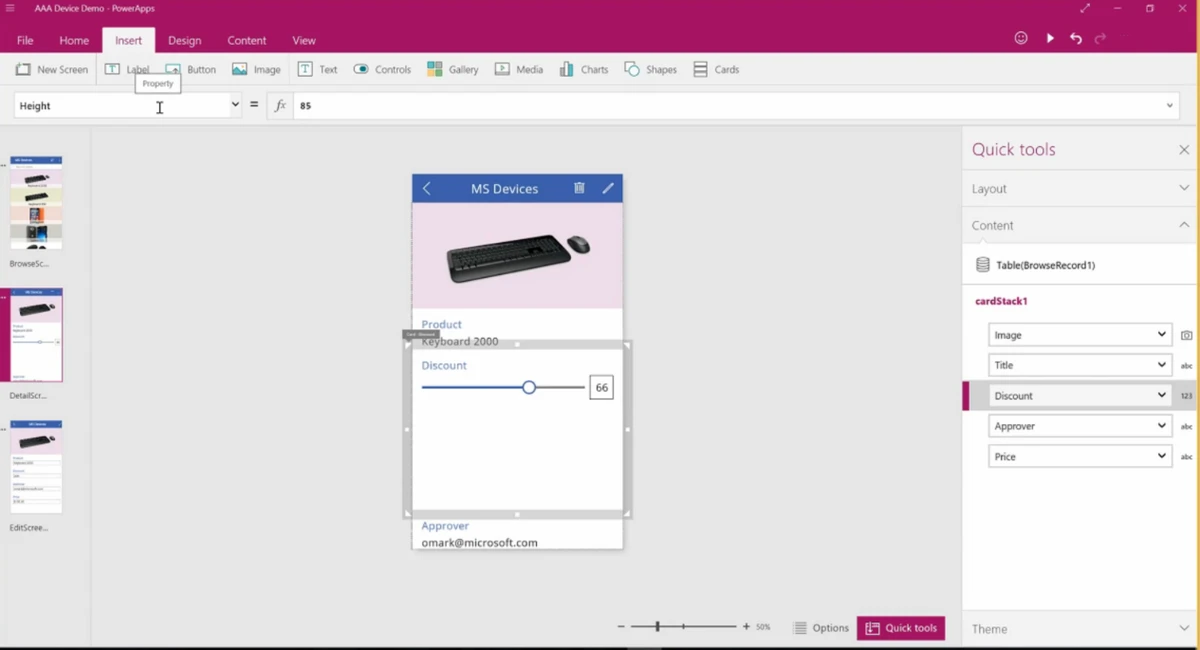Expand the Layout section in Quick tools
Screen dimensions: 1200x650
coord(1078,188)
